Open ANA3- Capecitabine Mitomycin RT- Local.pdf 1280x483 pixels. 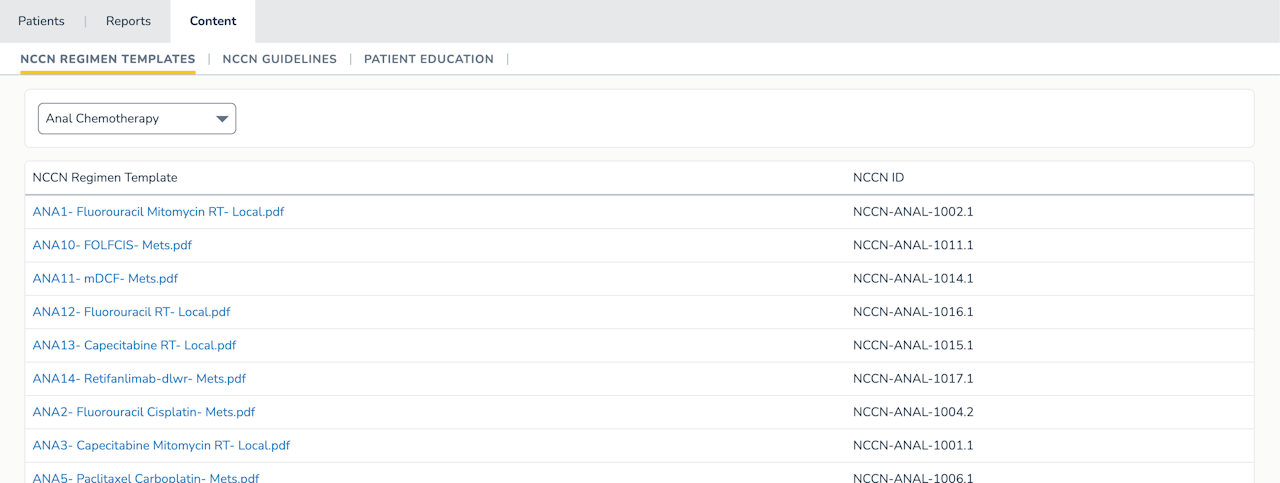tap(161, 445)
